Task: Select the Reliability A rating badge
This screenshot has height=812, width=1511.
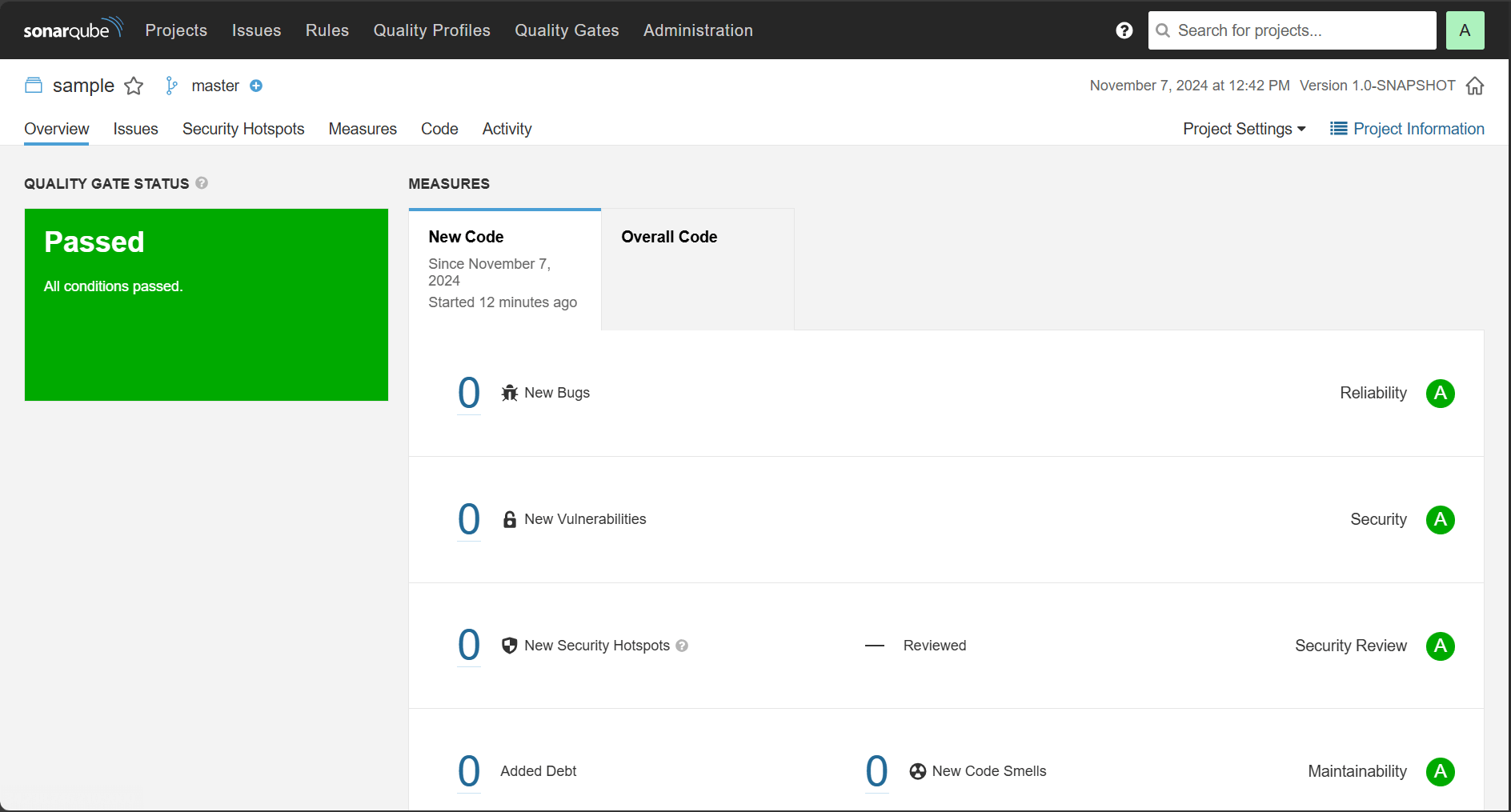Action: tap(1440, 393)
